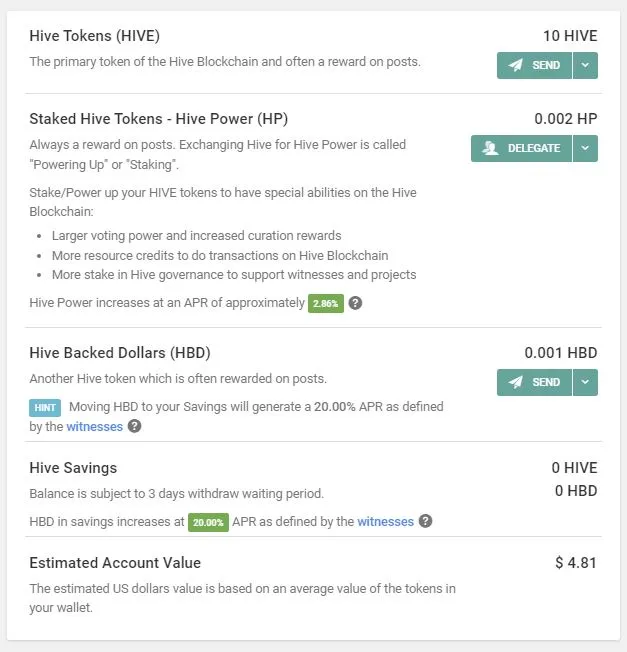
Task: Expand the HIVE Send dropdown arrow
Action: pyautogui.click(x=585, y=65)
